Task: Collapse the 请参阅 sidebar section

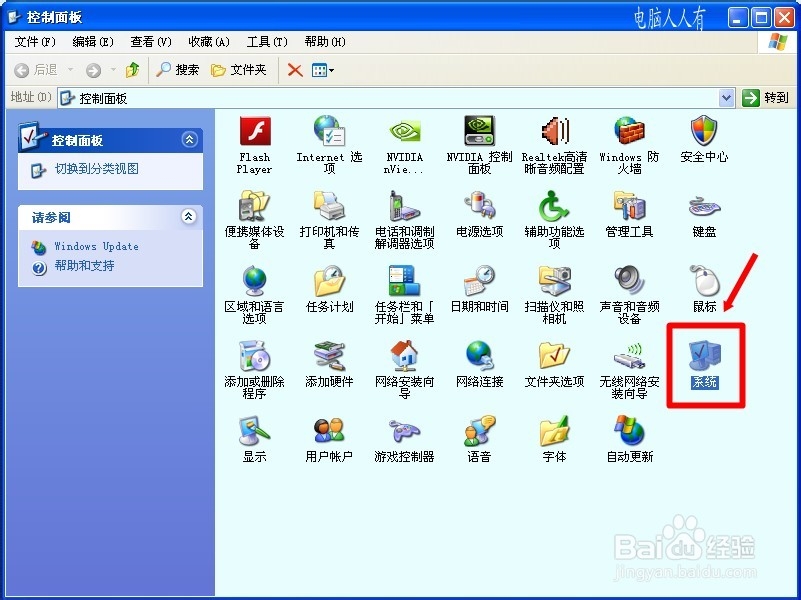Action: [190, 217]
